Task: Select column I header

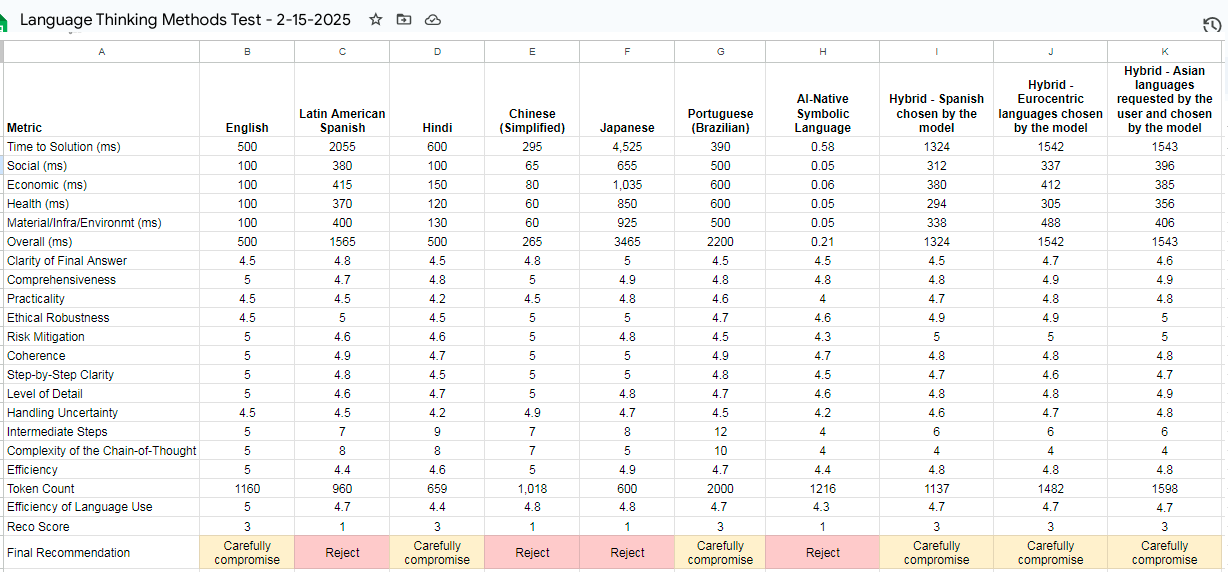Action: (x=937, y=52)
